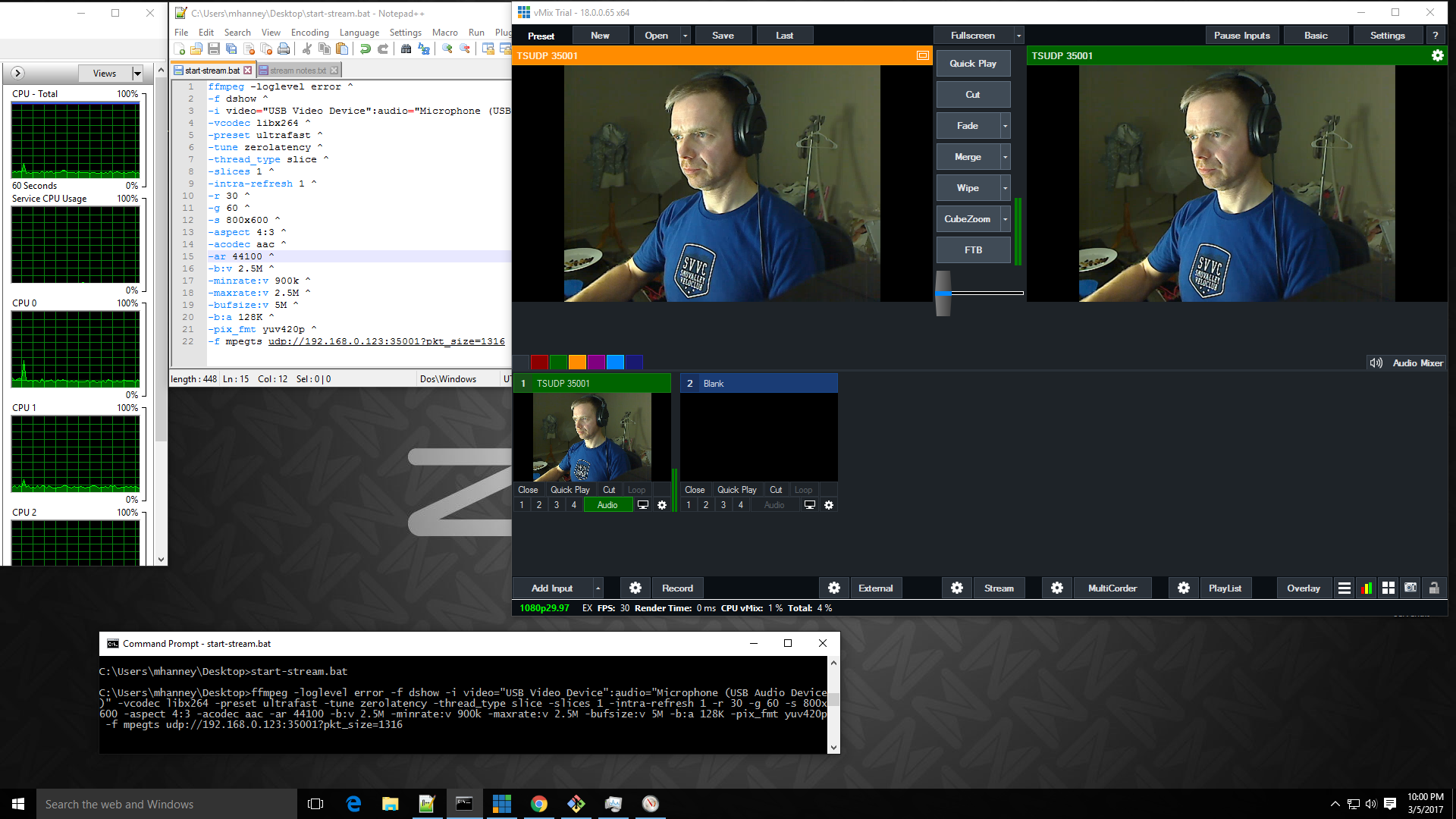1456x819 pixels.
Task: Open settings gear for TSUDP input 1
Action: pos(662,505)
